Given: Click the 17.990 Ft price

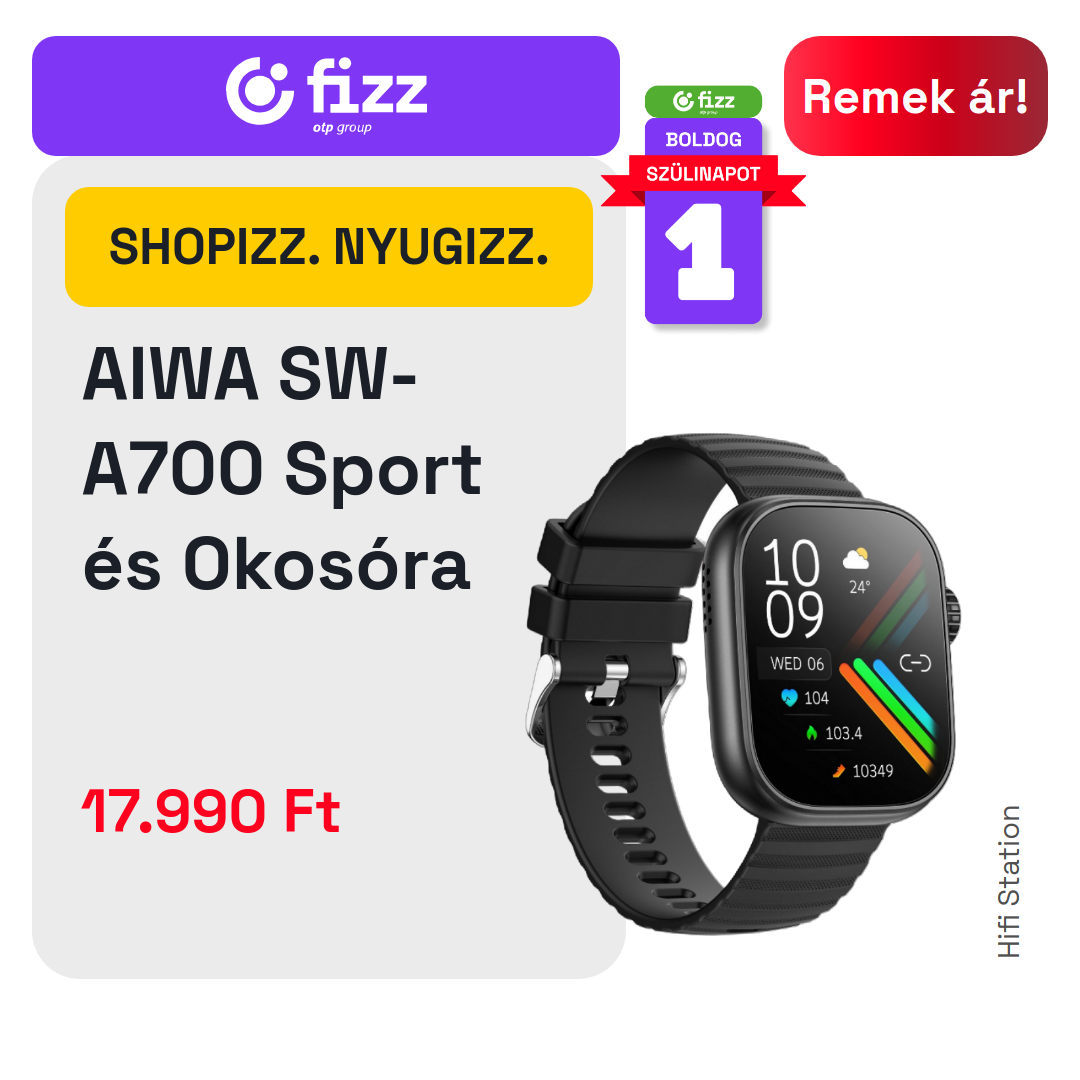Looking at the screenshot, I should (x=211, y=811).
